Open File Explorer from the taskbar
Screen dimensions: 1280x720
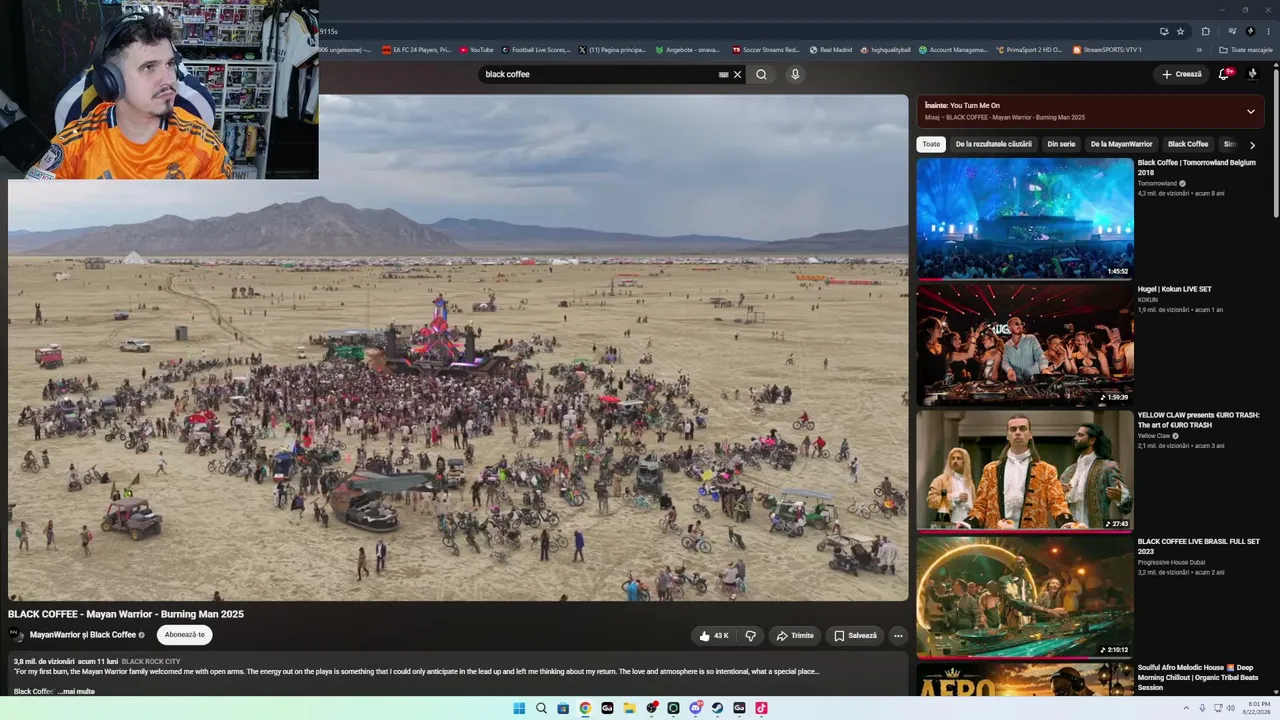(629, 708)
